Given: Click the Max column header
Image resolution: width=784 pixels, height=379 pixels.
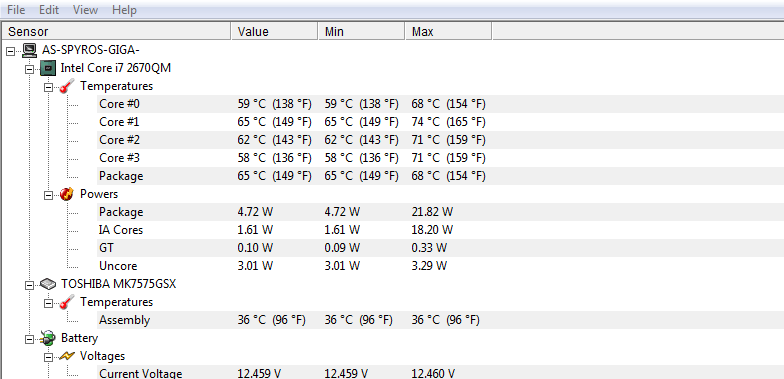Looking at the screenshot, I should pos(448,32).
